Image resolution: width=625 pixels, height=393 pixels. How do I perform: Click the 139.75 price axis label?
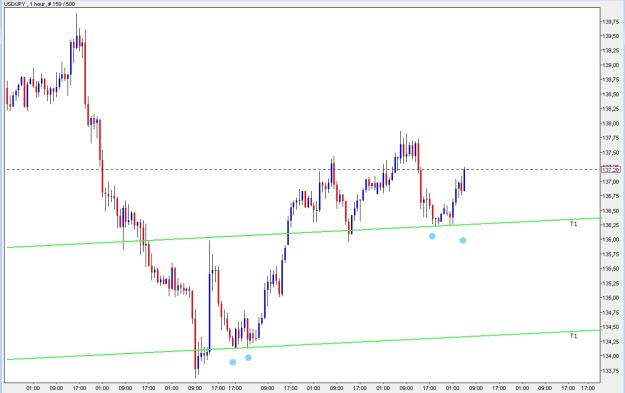[x=611, y=22]
